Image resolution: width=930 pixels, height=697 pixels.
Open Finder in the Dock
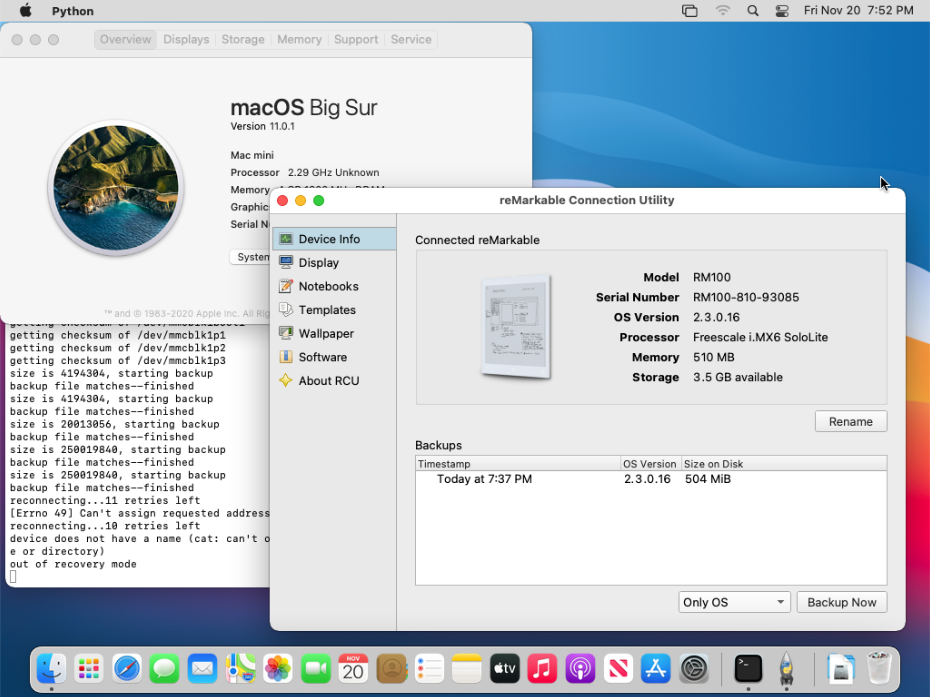tap(52, 669)
